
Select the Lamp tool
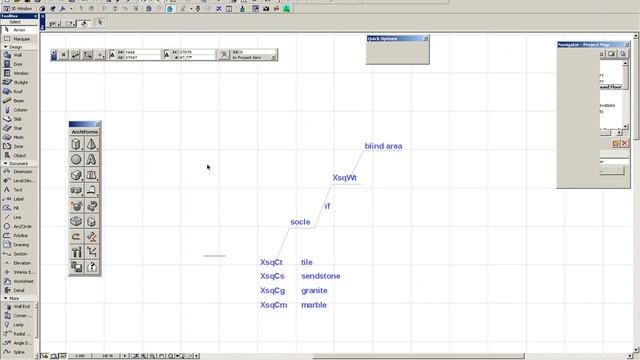(x=18, y=324)
